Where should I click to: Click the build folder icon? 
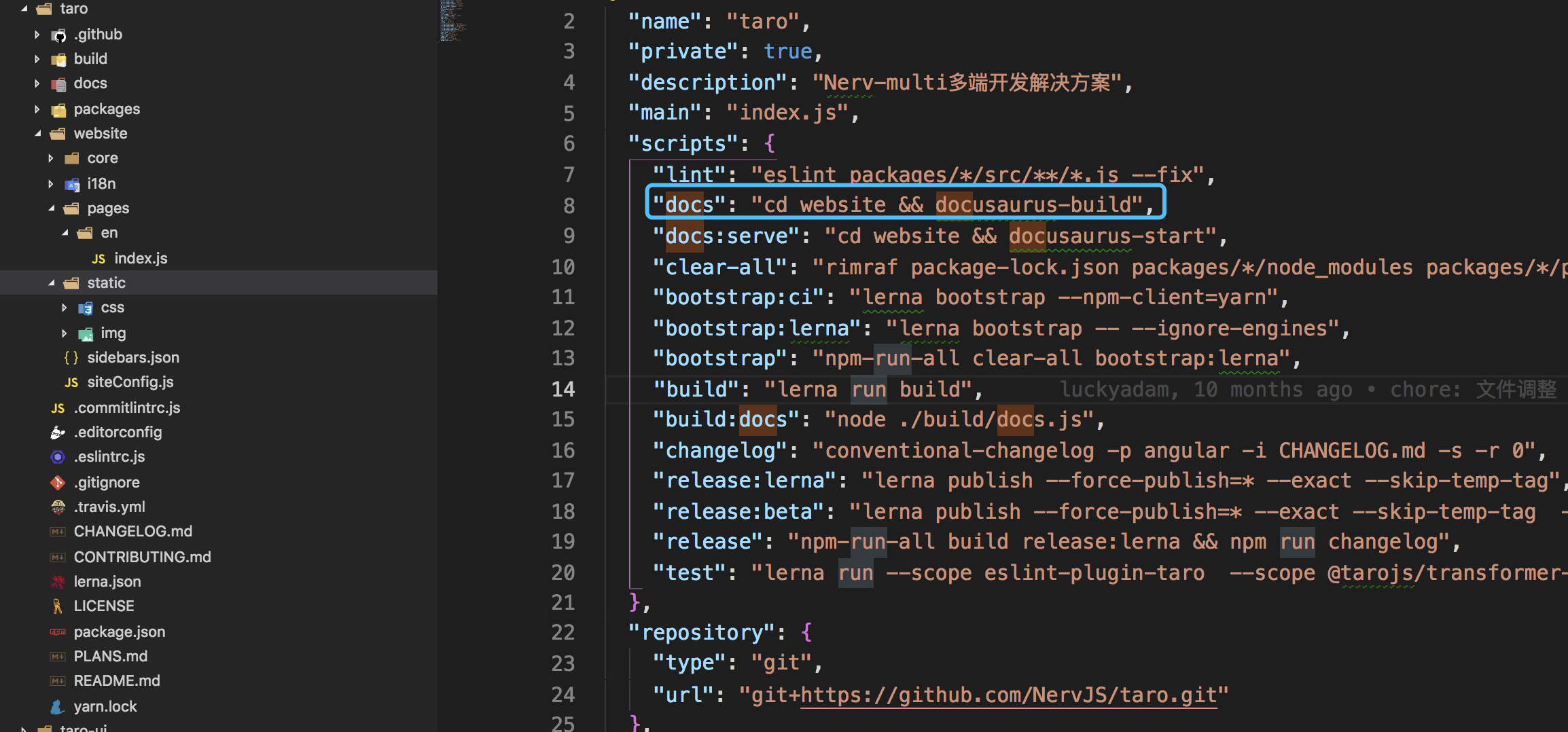pyautogui.click(x=59, y=59)
